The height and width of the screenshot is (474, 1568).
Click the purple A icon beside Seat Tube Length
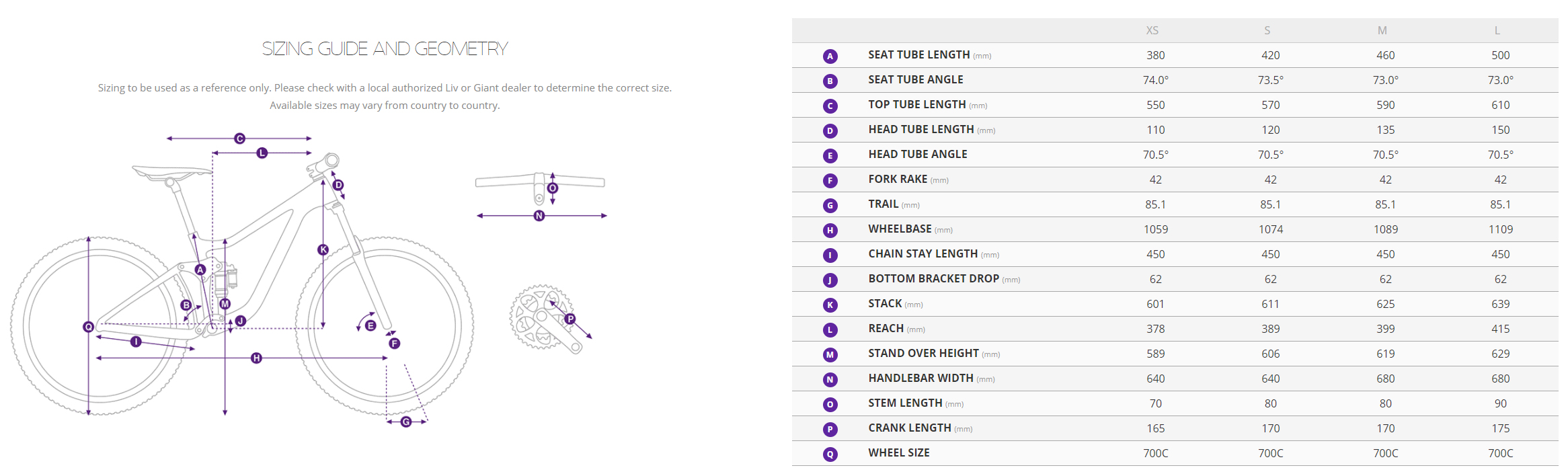[x=830, y=56]
